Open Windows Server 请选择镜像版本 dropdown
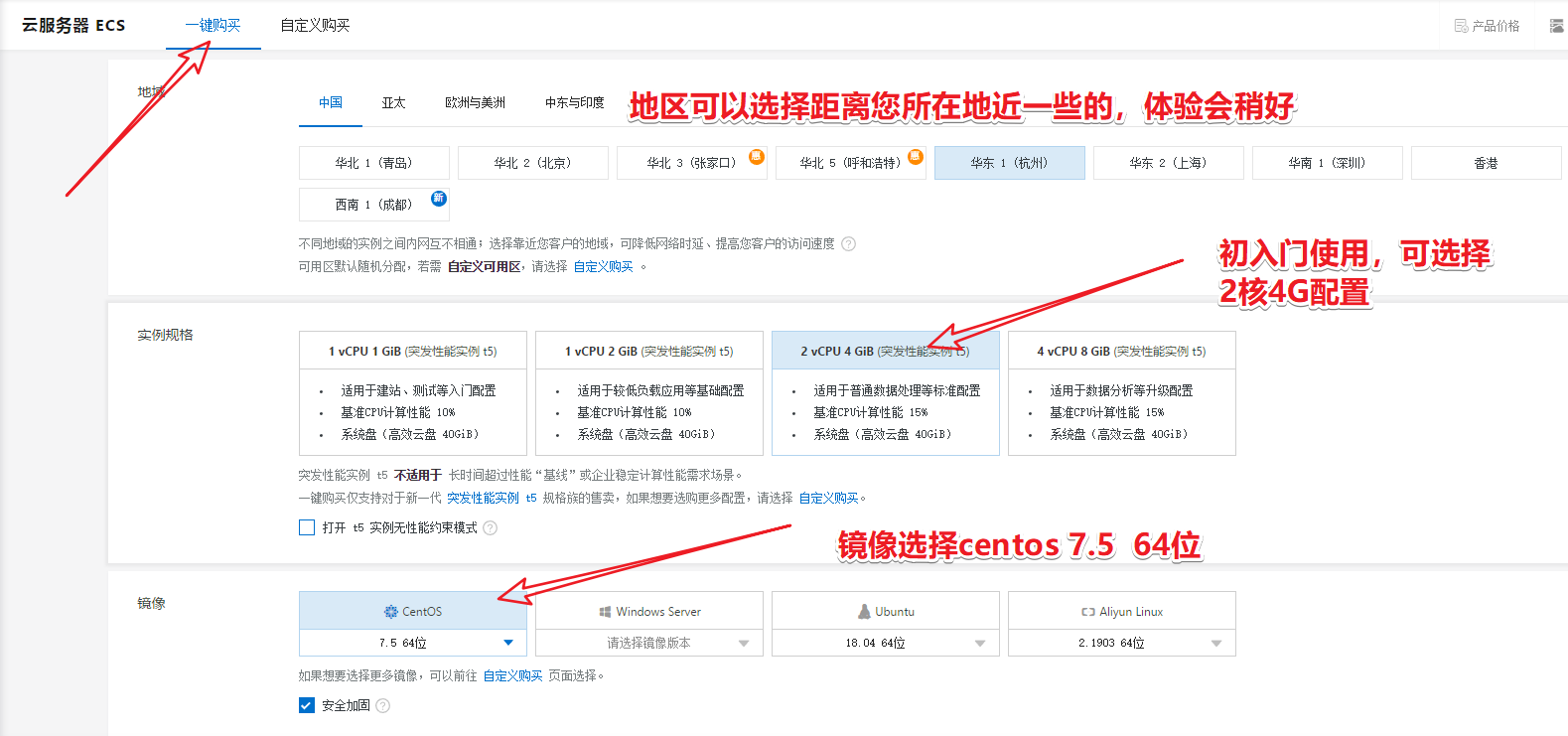Viewport: 1568px width, 736px height. coord(649,643)
